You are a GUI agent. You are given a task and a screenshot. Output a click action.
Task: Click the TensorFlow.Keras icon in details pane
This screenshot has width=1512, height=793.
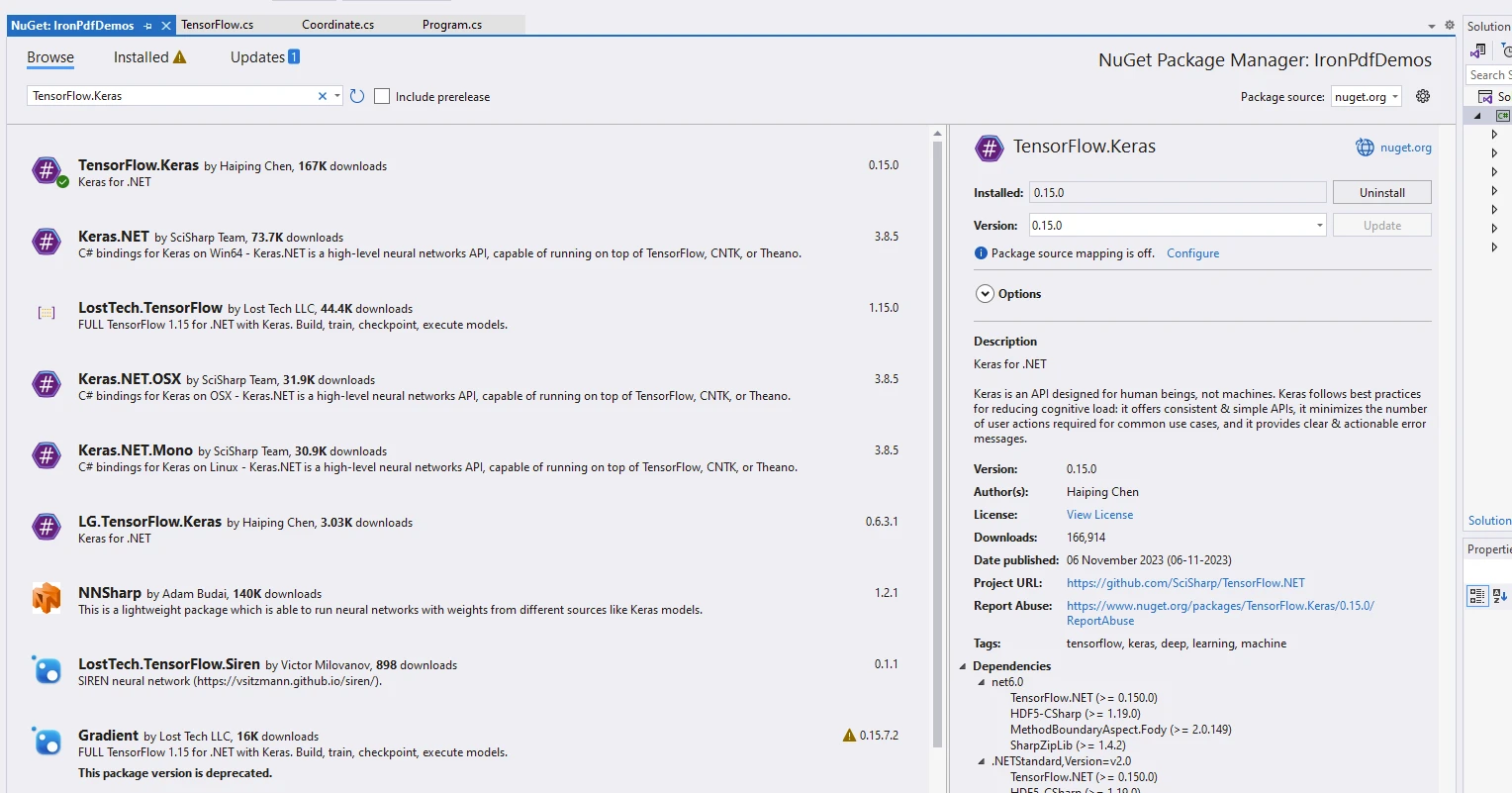989,148
